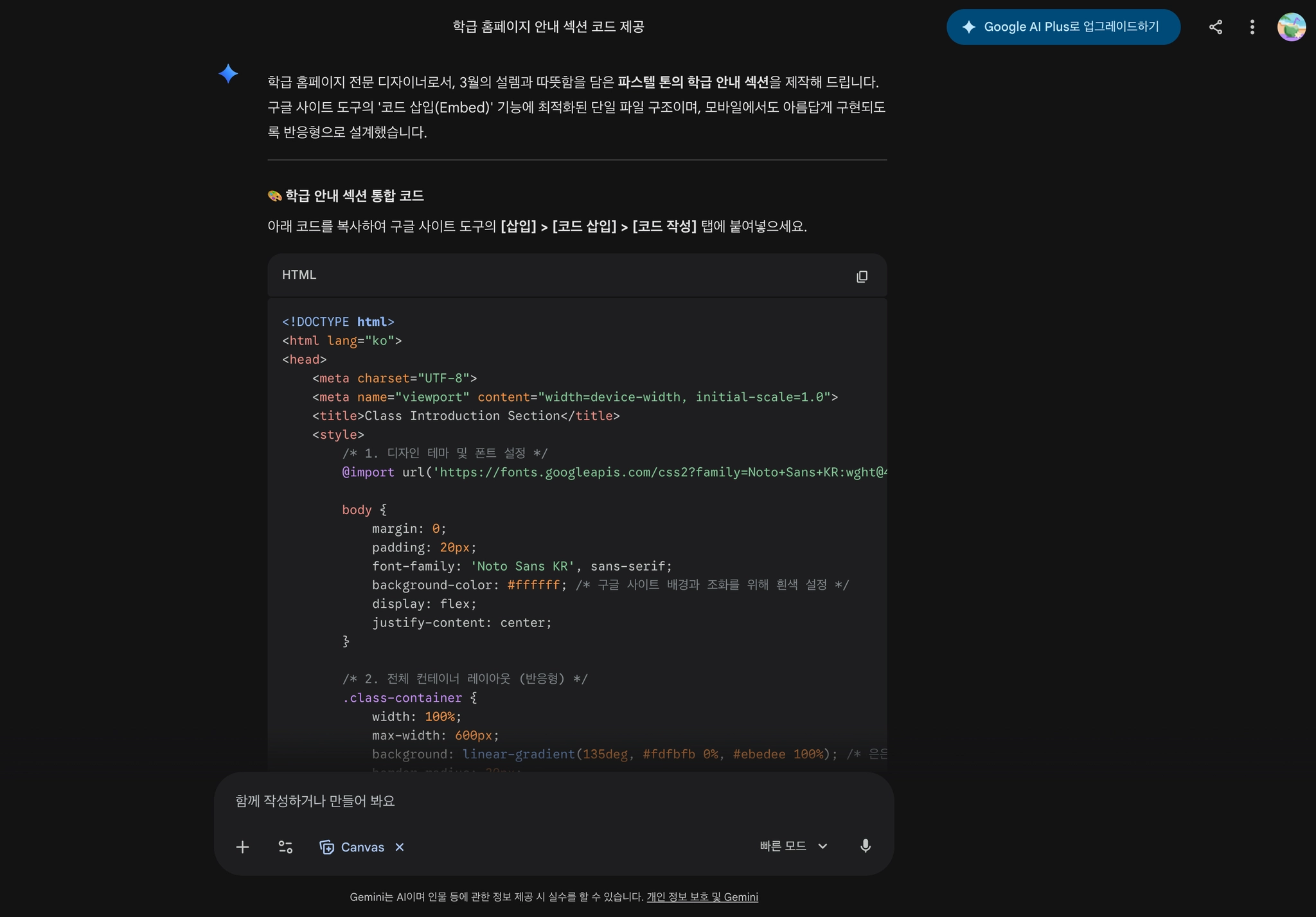Viewport: 1316px width, 917px height.
Task: Open the three-dot more options menu
Action: [x=1252, y=27]
